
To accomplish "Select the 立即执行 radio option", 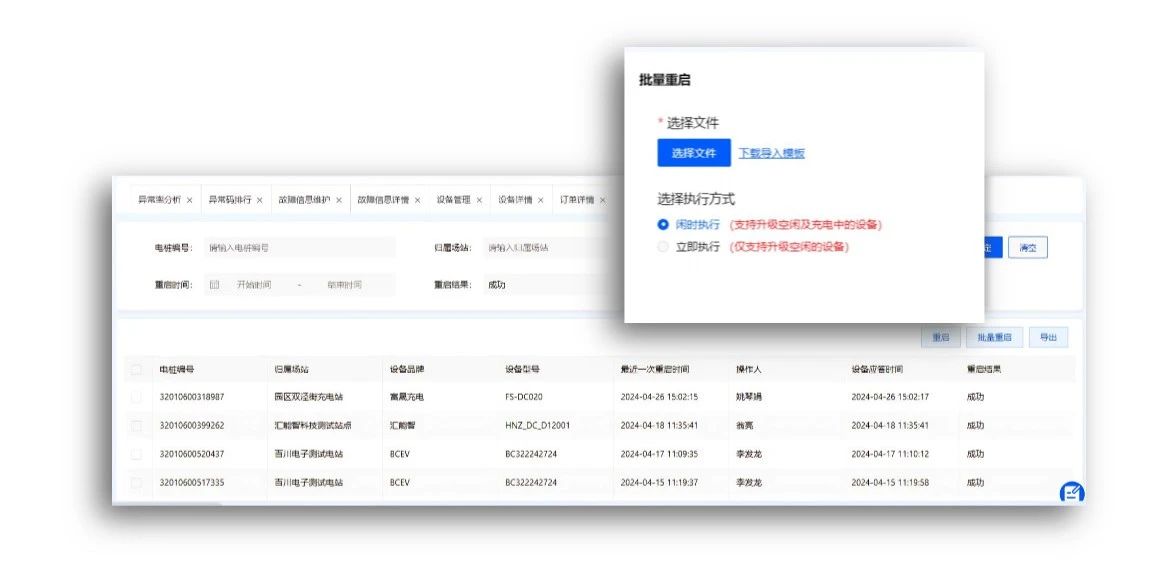I will point(663,247).
